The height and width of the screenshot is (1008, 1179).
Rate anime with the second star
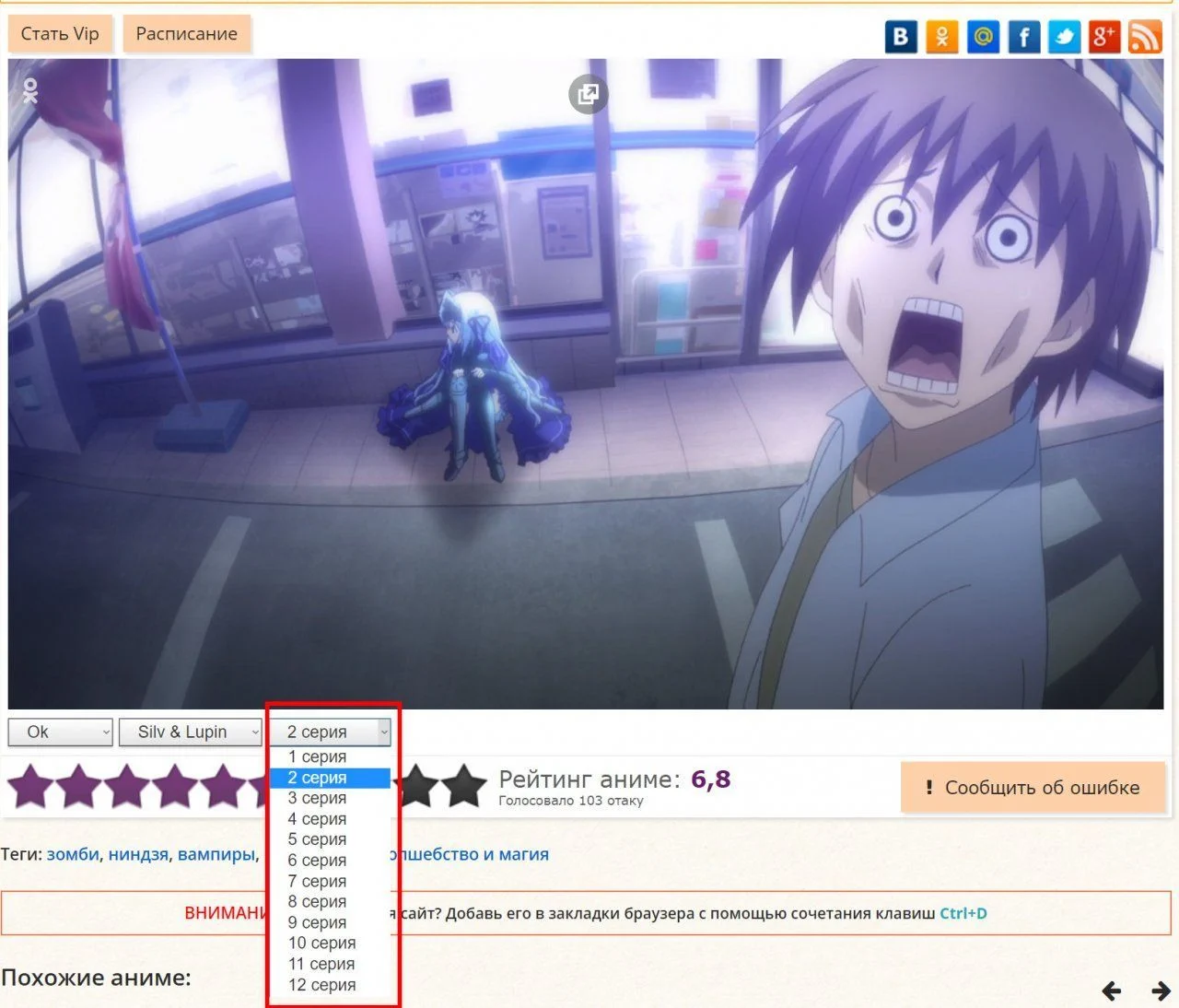(79, 786)
